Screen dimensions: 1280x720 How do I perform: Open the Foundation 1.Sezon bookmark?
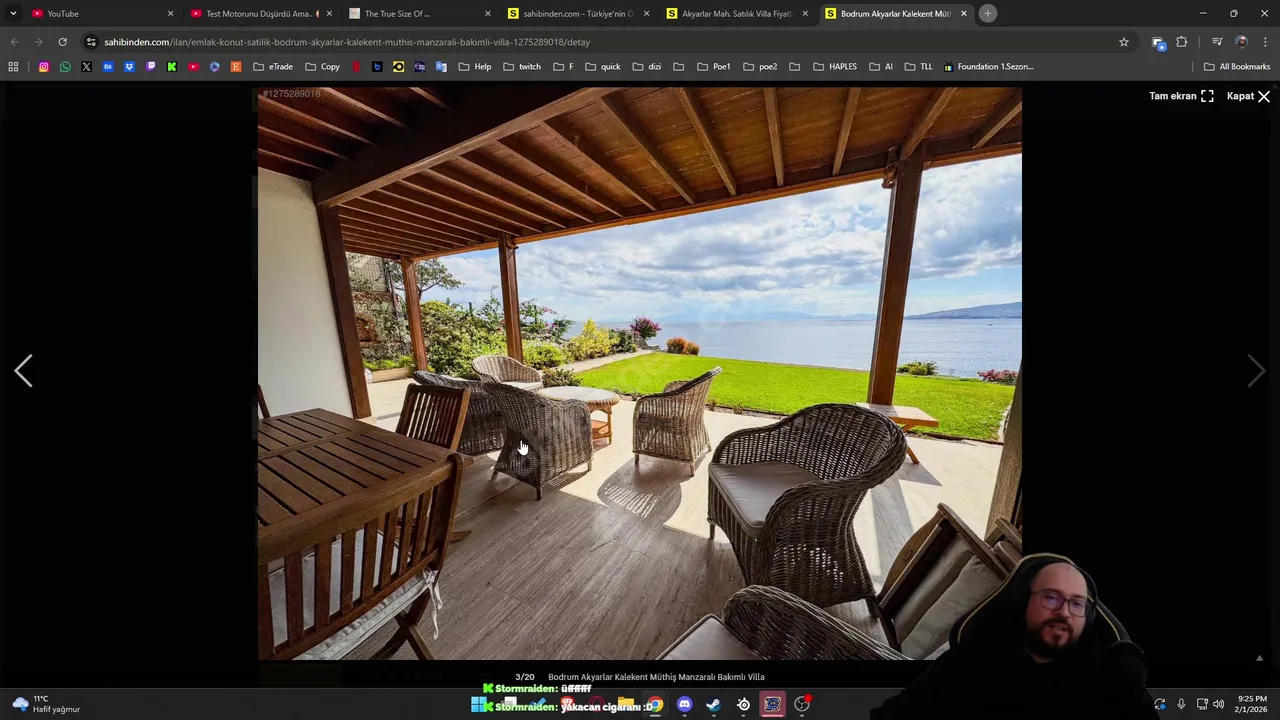(x=988, y=67)
